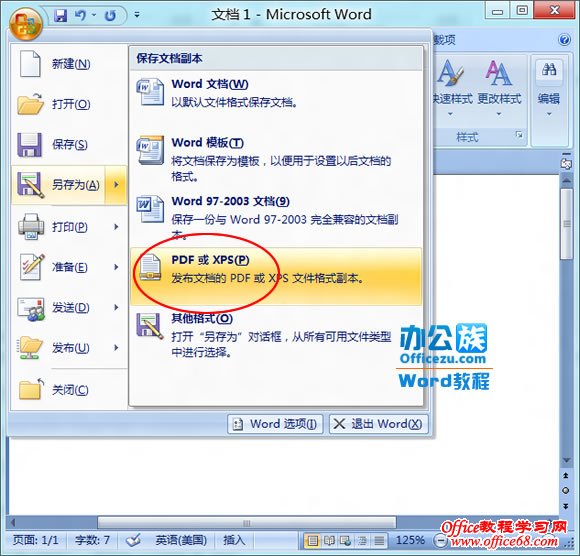Expand the 发送 submenu arrow
The height and width of the screenshot is (556, 580).
[x=116, y=307]
